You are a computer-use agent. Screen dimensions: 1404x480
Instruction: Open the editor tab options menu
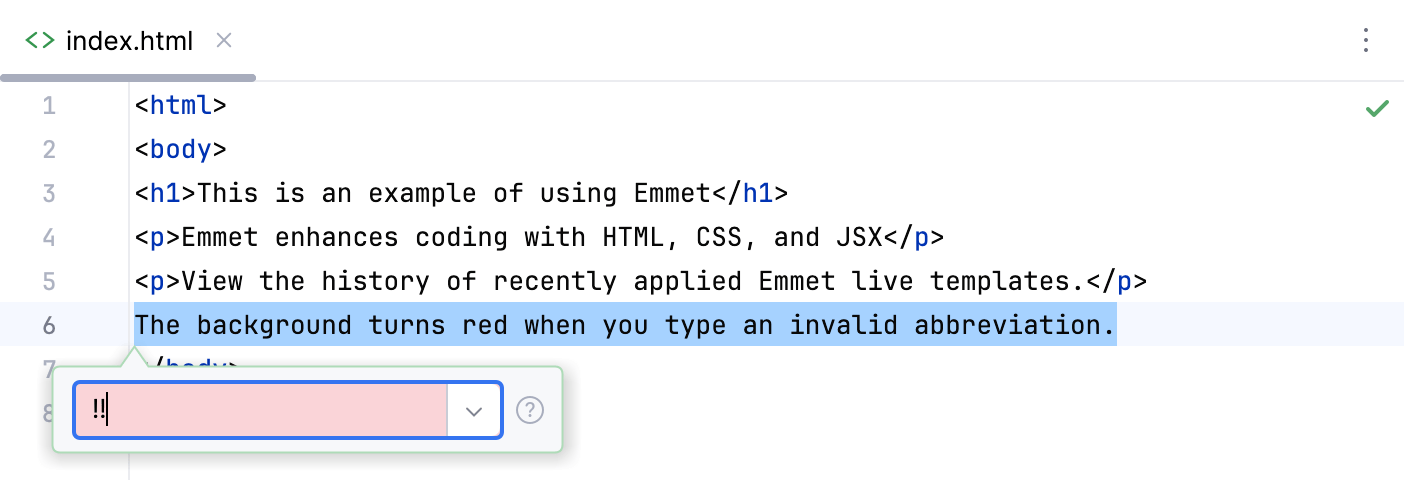(1366, 40)
